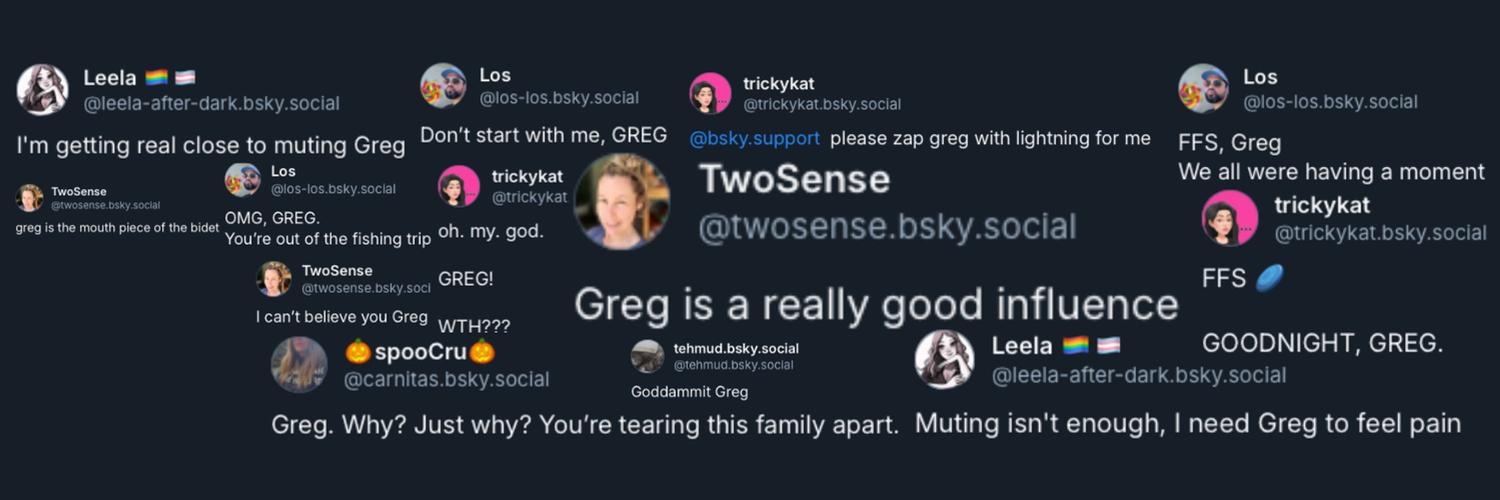1500x500 pixels.
Task: Click the blue pill emoji after "FFS"
Action: (x=1268, y=278)
